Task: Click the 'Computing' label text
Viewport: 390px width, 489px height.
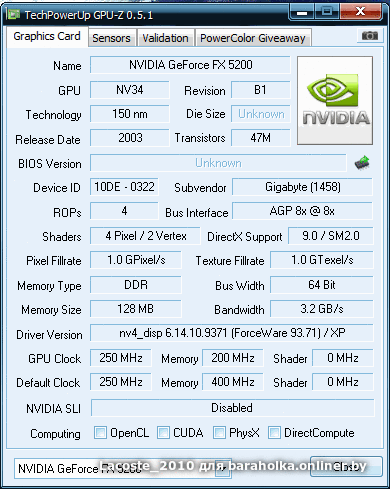Action: click(55, 434)
